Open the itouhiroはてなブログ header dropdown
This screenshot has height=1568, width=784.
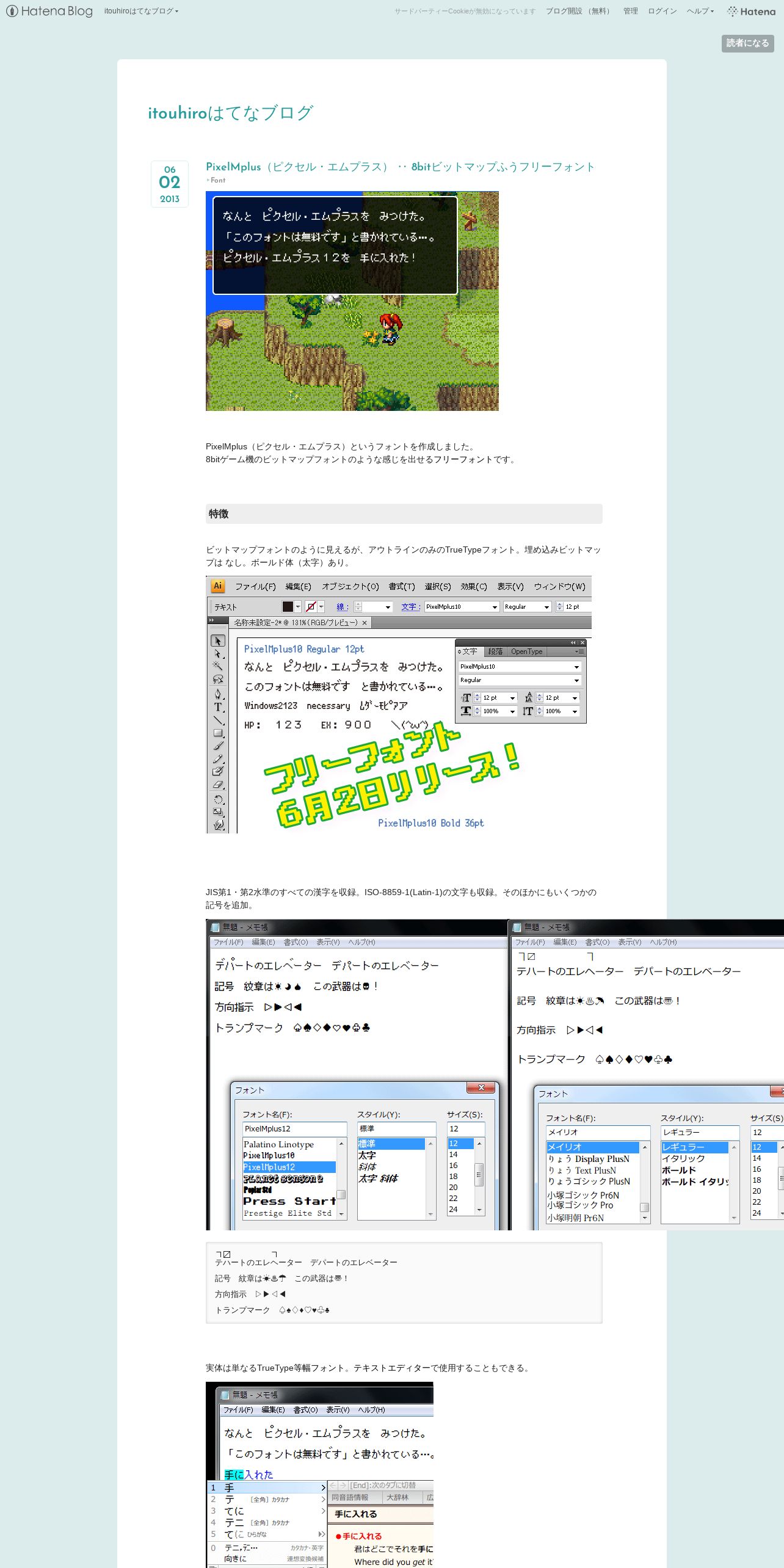pos(141,11)
